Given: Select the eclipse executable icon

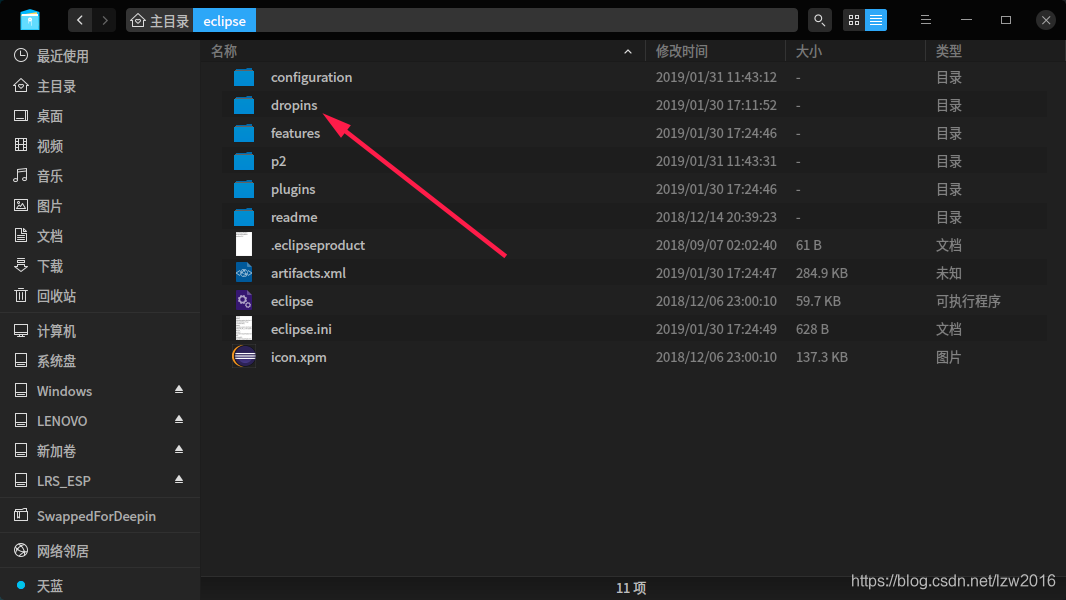Looking at the screenshot, I should (244, 301).
